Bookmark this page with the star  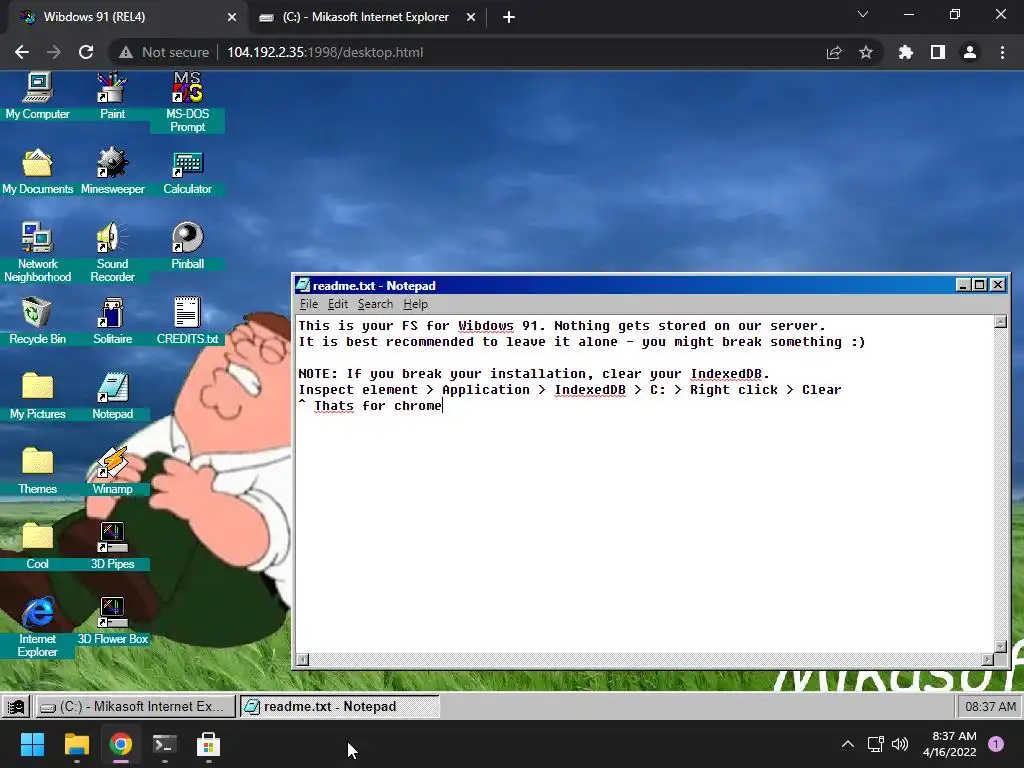click(x=866, y=52)
